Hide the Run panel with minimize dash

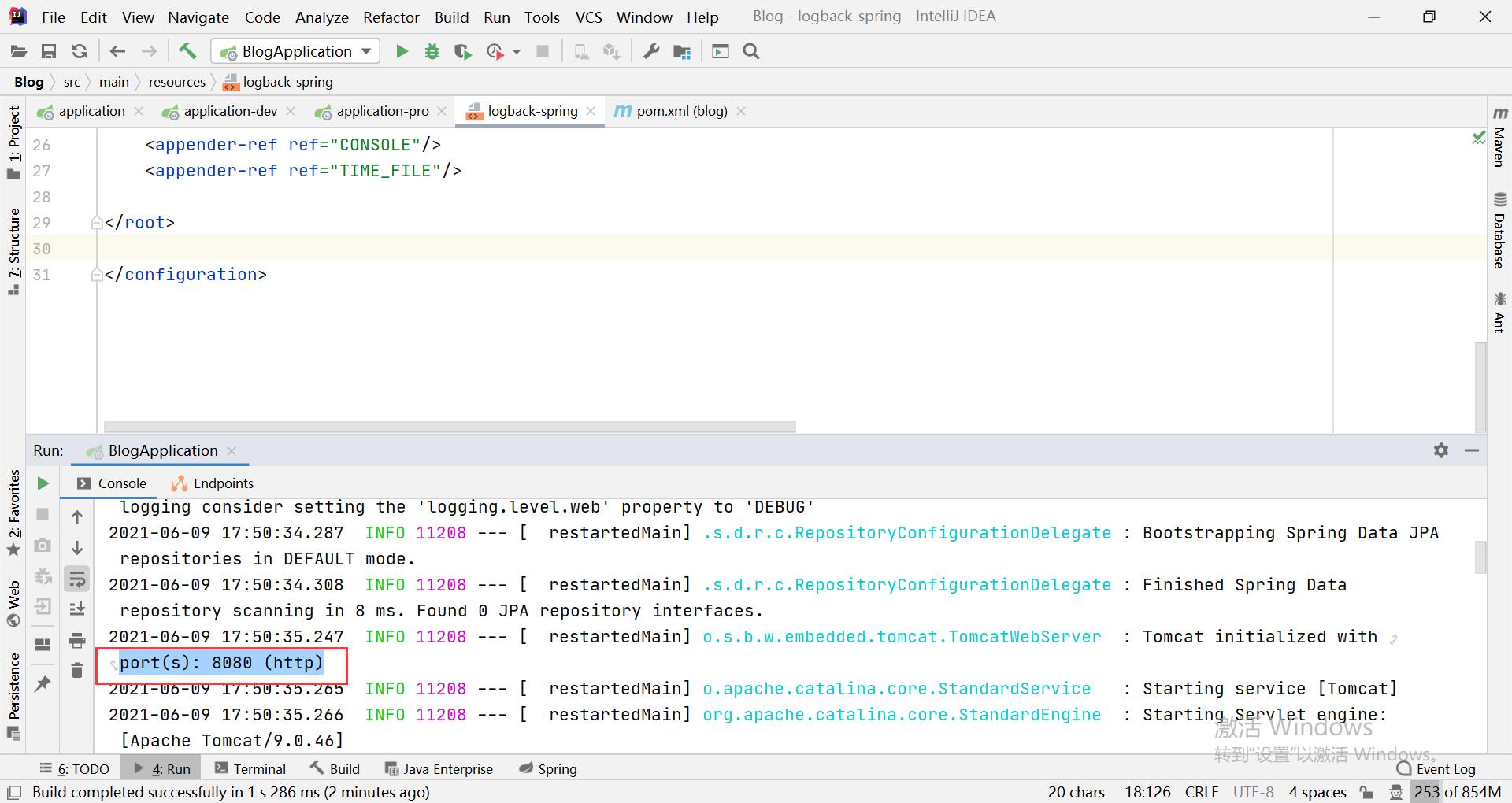[1472, 450]
